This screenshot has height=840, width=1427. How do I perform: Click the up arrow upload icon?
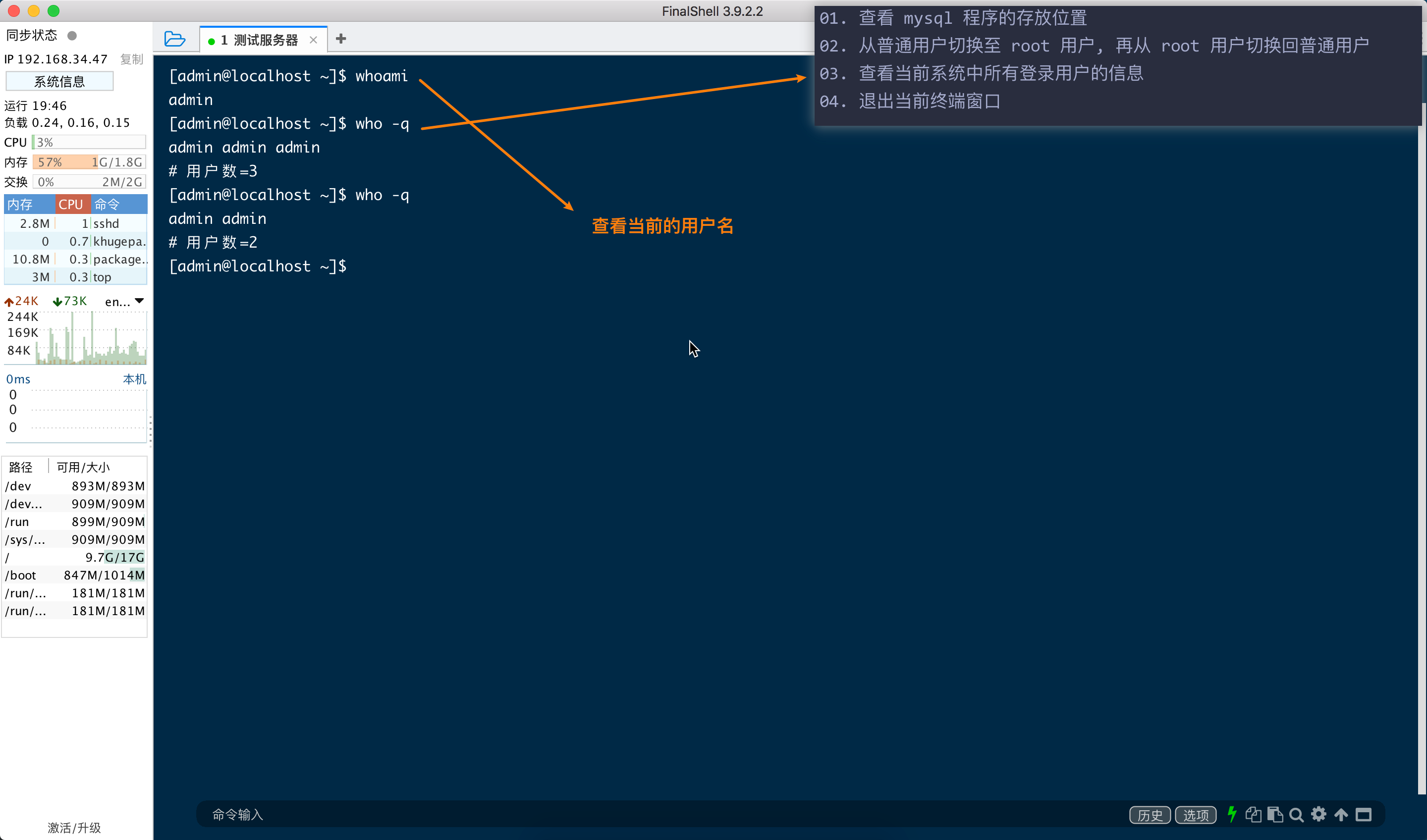1341,815
